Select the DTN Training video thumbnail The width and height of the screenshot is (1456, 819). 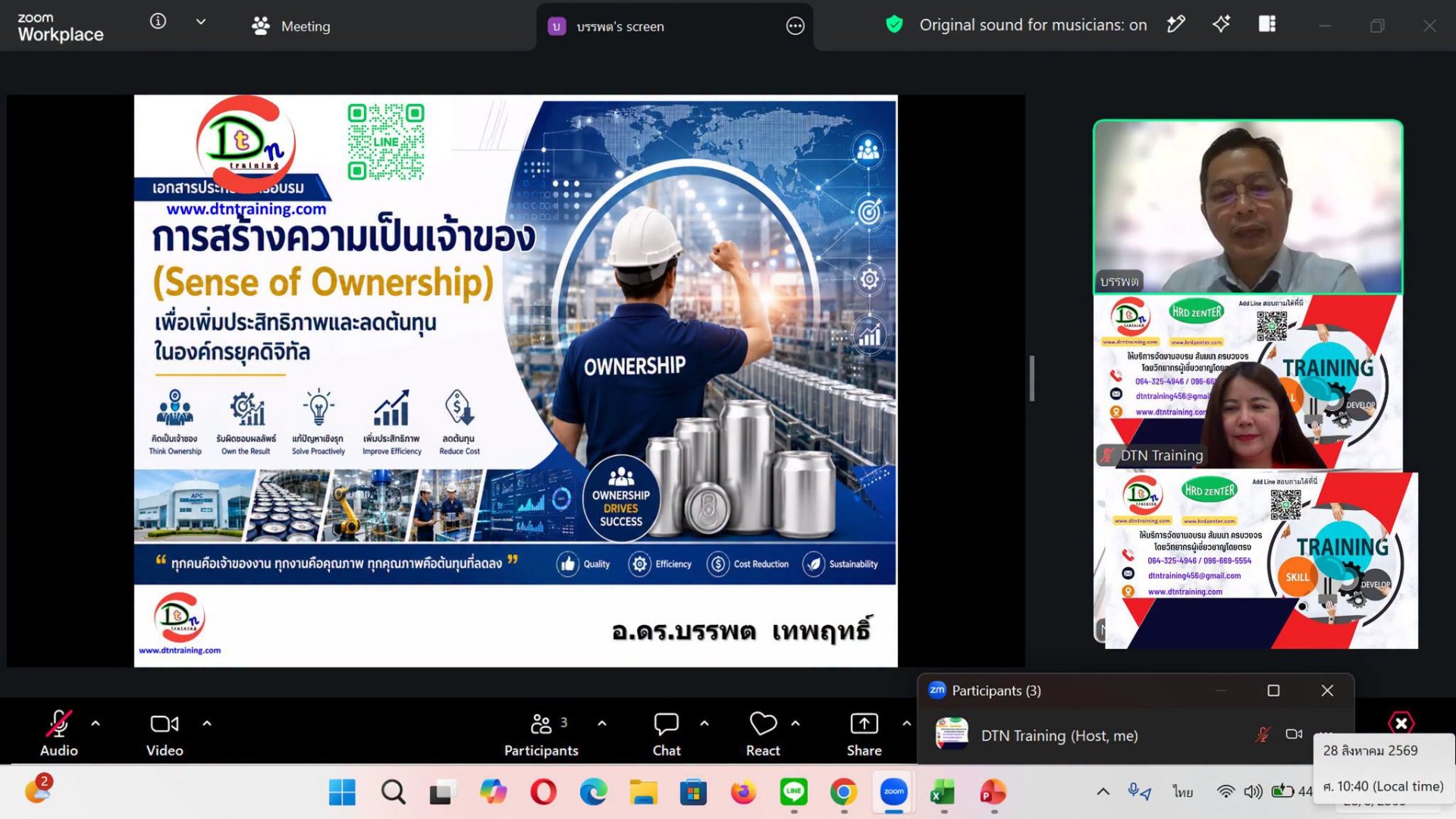click(x=1248, y=382)
